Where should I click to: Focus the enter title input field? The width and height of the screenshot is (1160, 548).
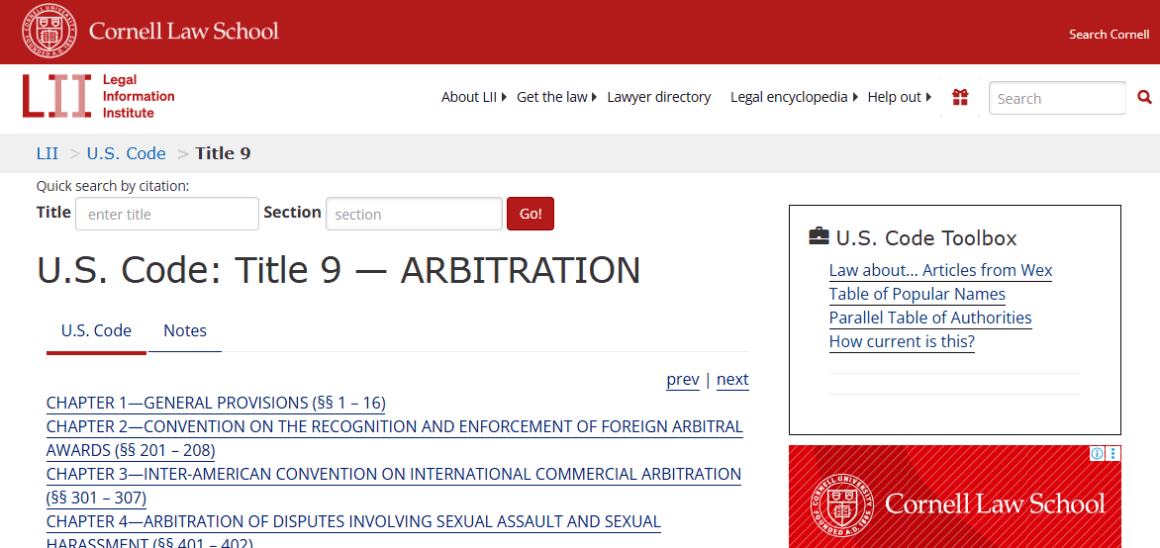pyautogui.click(x=167, y=214)
